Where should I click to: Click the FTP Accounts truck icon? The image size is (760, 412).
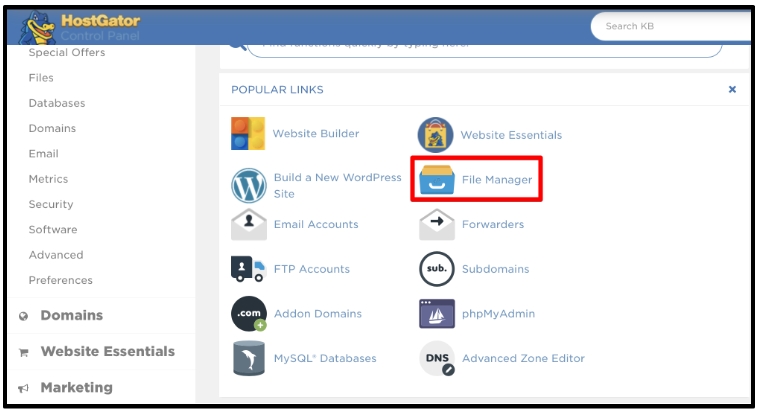coord(248,269)
